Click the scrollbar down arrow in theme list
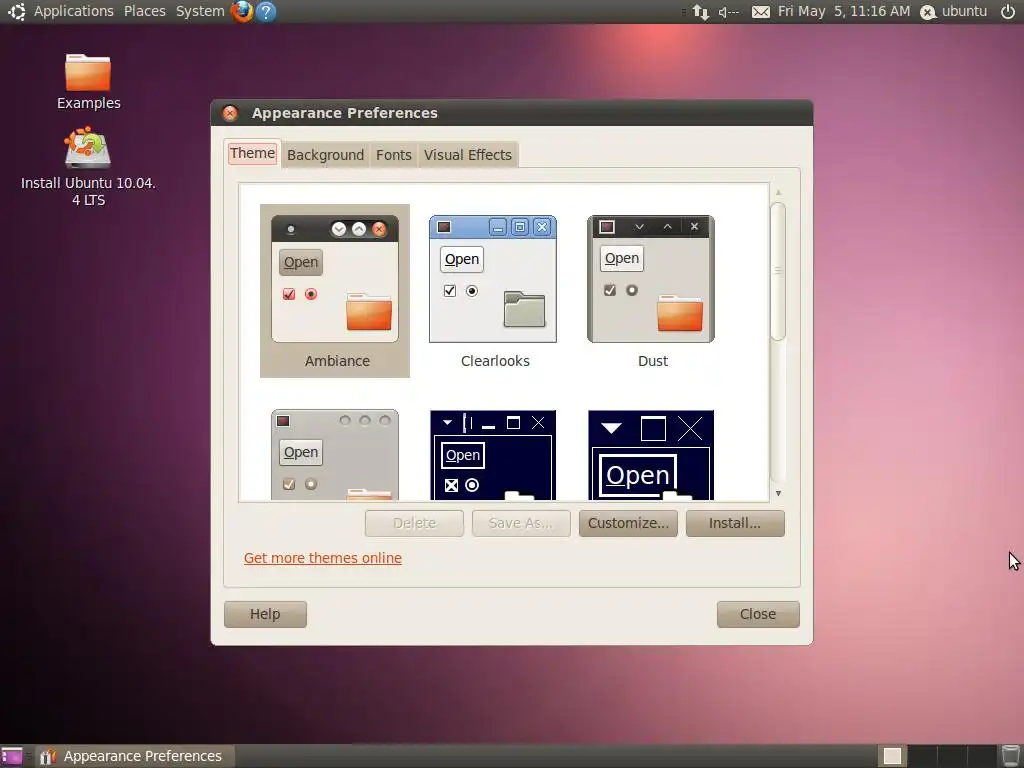 (x=778, y=494)
